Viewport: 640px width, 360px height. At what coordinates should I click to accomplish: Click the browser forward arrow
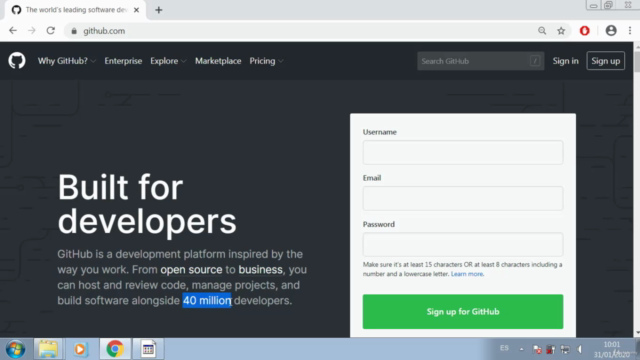(x=32, y=31)
